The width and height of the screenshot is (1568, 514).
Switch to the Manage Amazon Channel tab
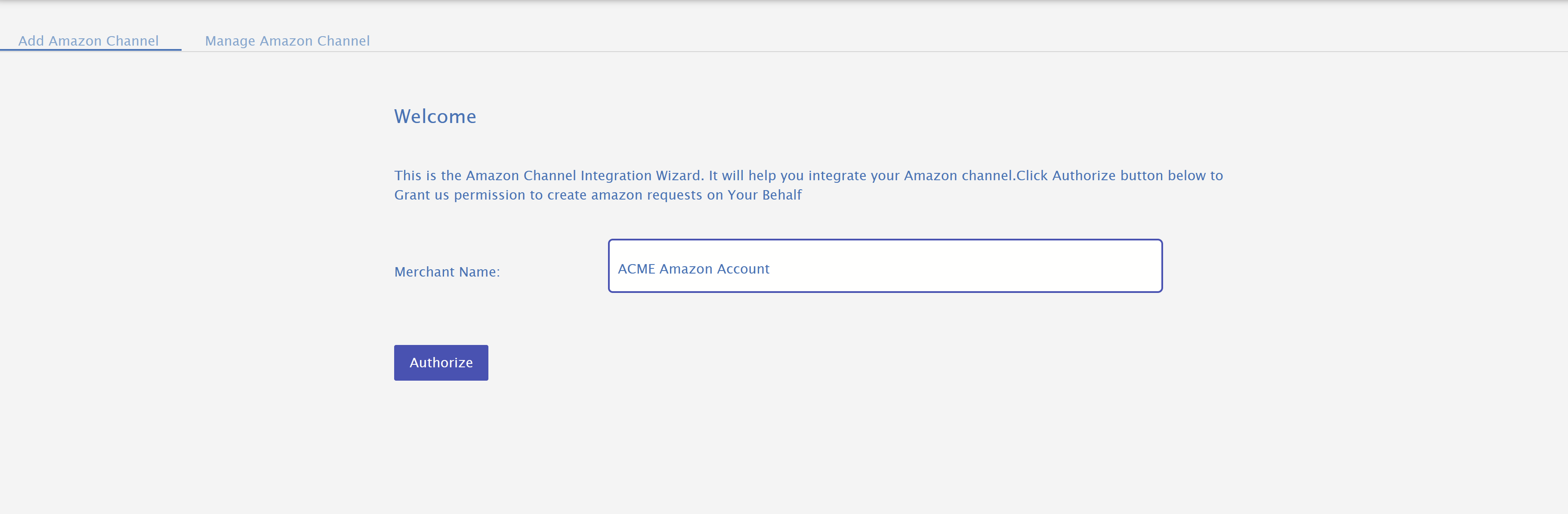coord(287,41)
